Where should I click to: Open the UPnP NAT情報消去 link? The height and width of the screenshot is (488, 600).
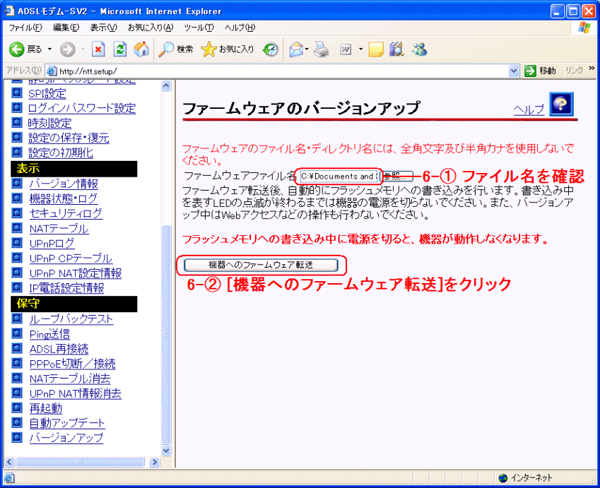click(75, 393)
